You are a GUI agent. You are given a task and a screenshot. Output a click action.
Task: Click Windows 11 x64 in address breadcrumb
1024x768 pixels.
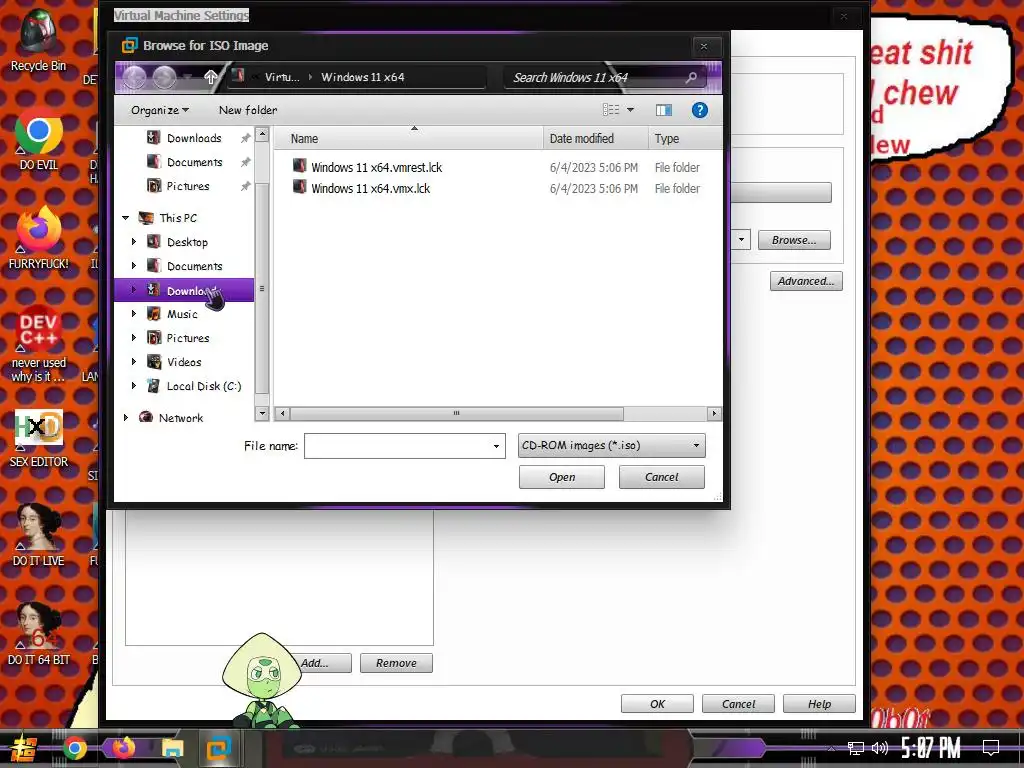click(362, 77)
